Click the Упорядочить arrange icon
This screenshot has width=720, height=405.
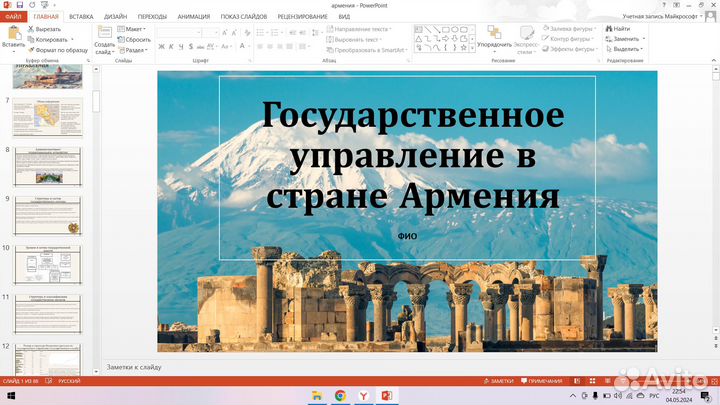494,38
